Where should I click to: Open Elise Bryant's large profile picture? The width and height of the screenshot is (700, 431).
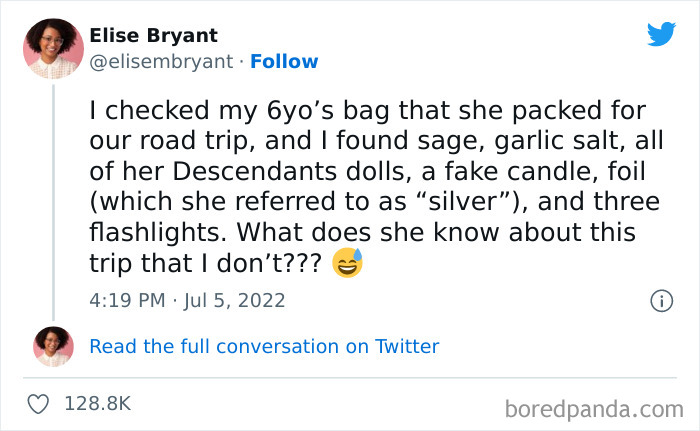click(x=53, y=48)
